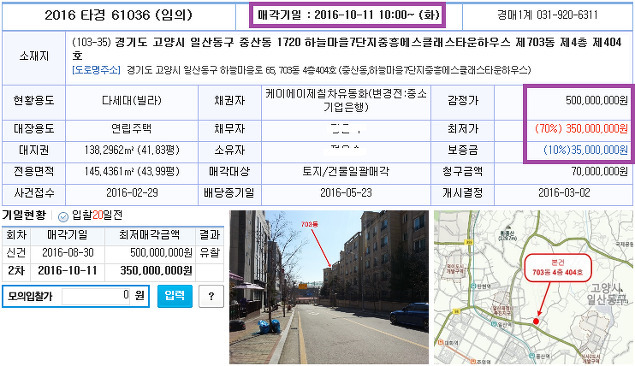Select case number 2016 타경 61036 text

(118, 15)
